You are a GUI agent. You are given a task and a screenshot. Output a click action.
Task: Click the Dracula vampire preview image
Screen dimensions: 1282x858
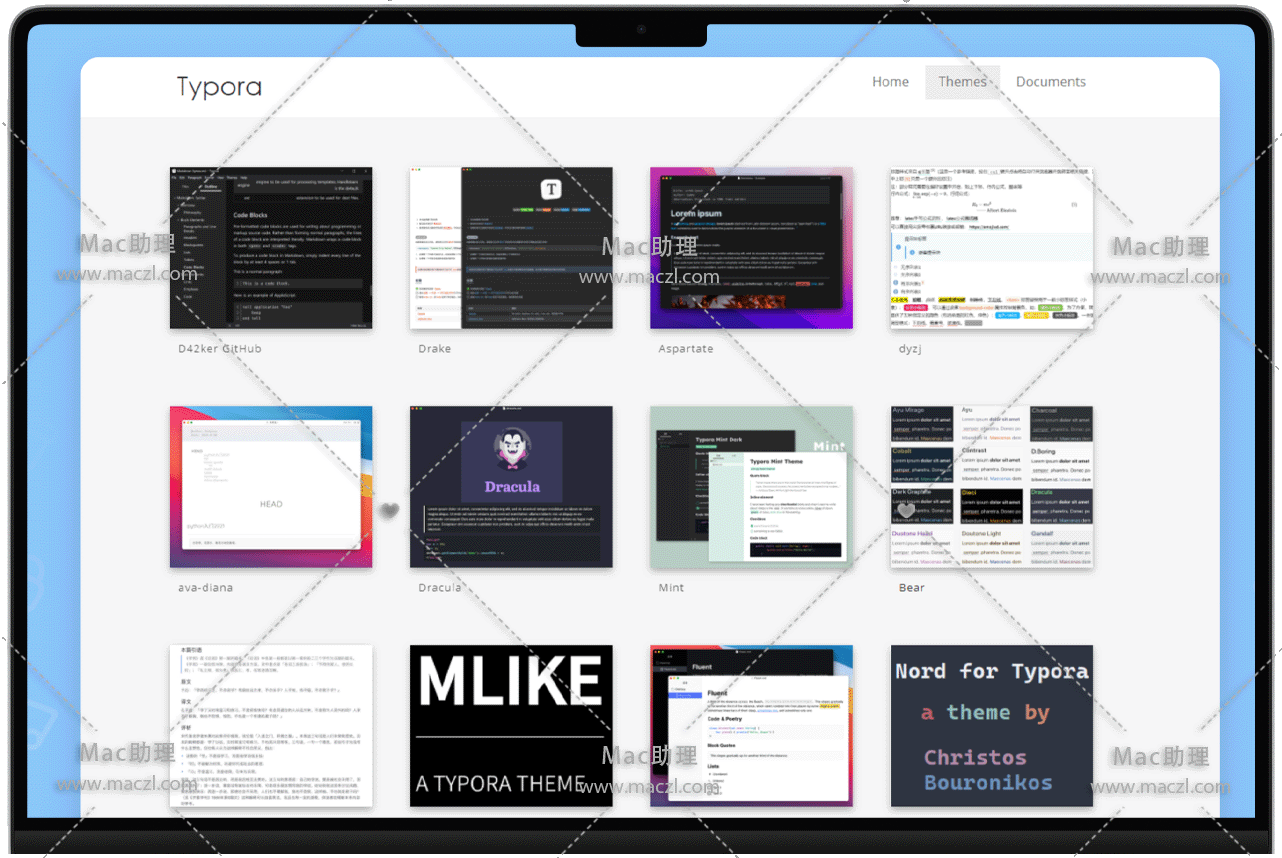pyautogui.click(x=511, y=487)
